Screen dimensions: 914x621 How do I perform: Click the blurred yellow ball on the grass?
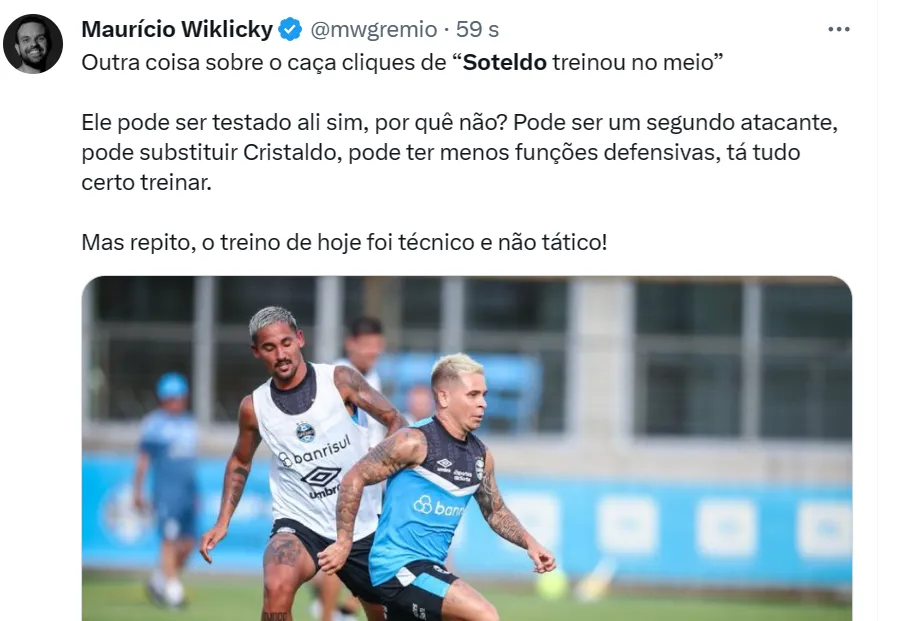pyautogui.click(x=551, y=583)
